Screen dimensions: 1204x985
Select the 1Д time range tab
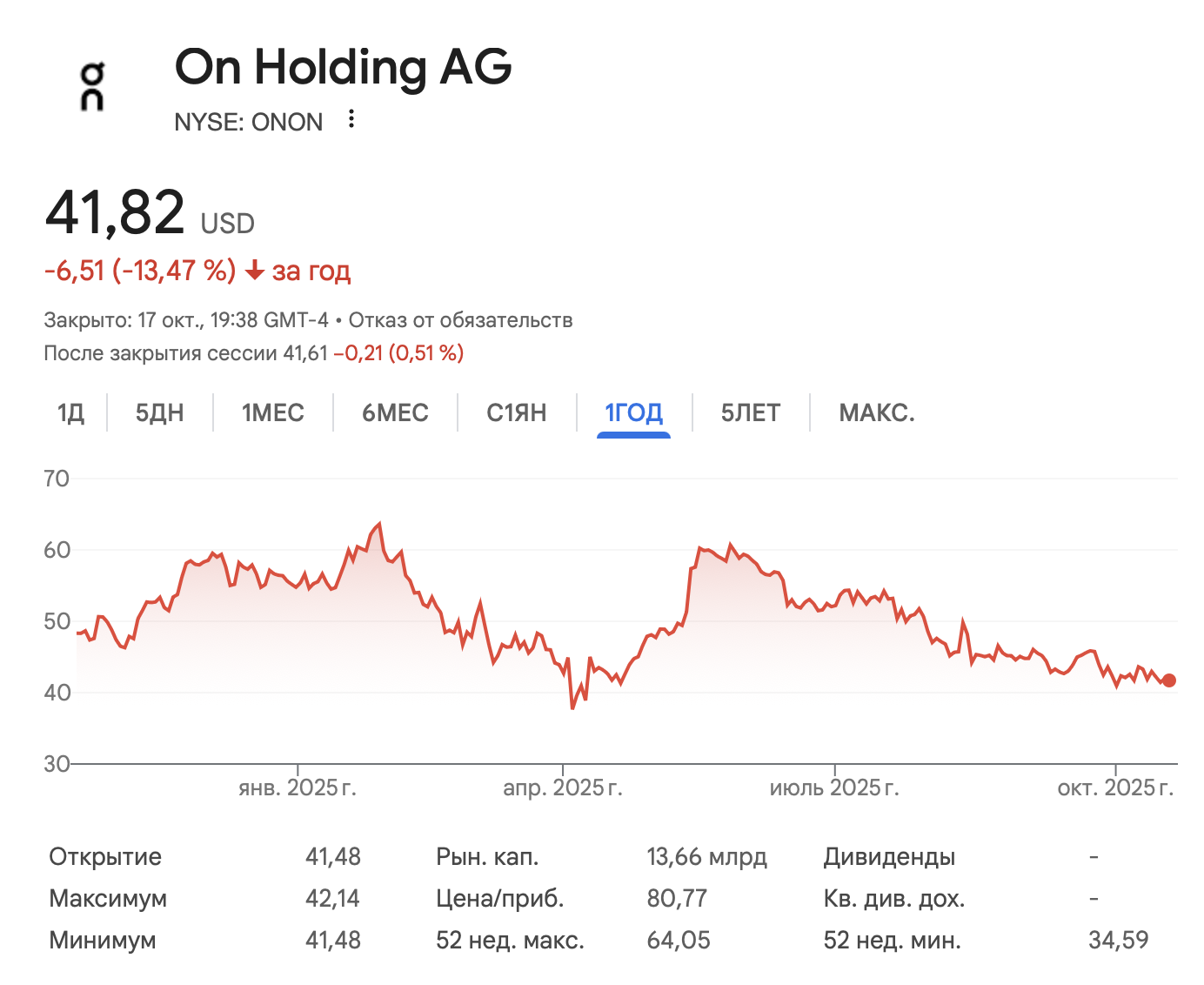(71, 412)
